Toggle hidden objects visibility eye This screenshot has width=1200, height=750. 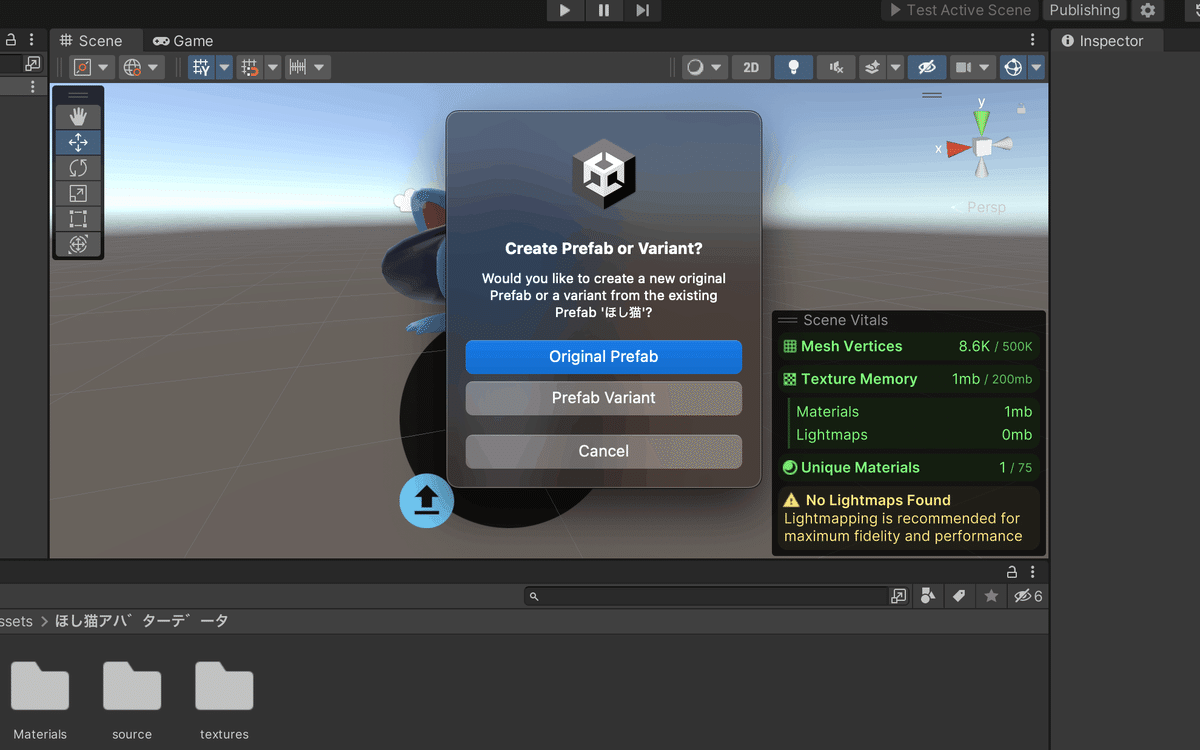(927, 67)
